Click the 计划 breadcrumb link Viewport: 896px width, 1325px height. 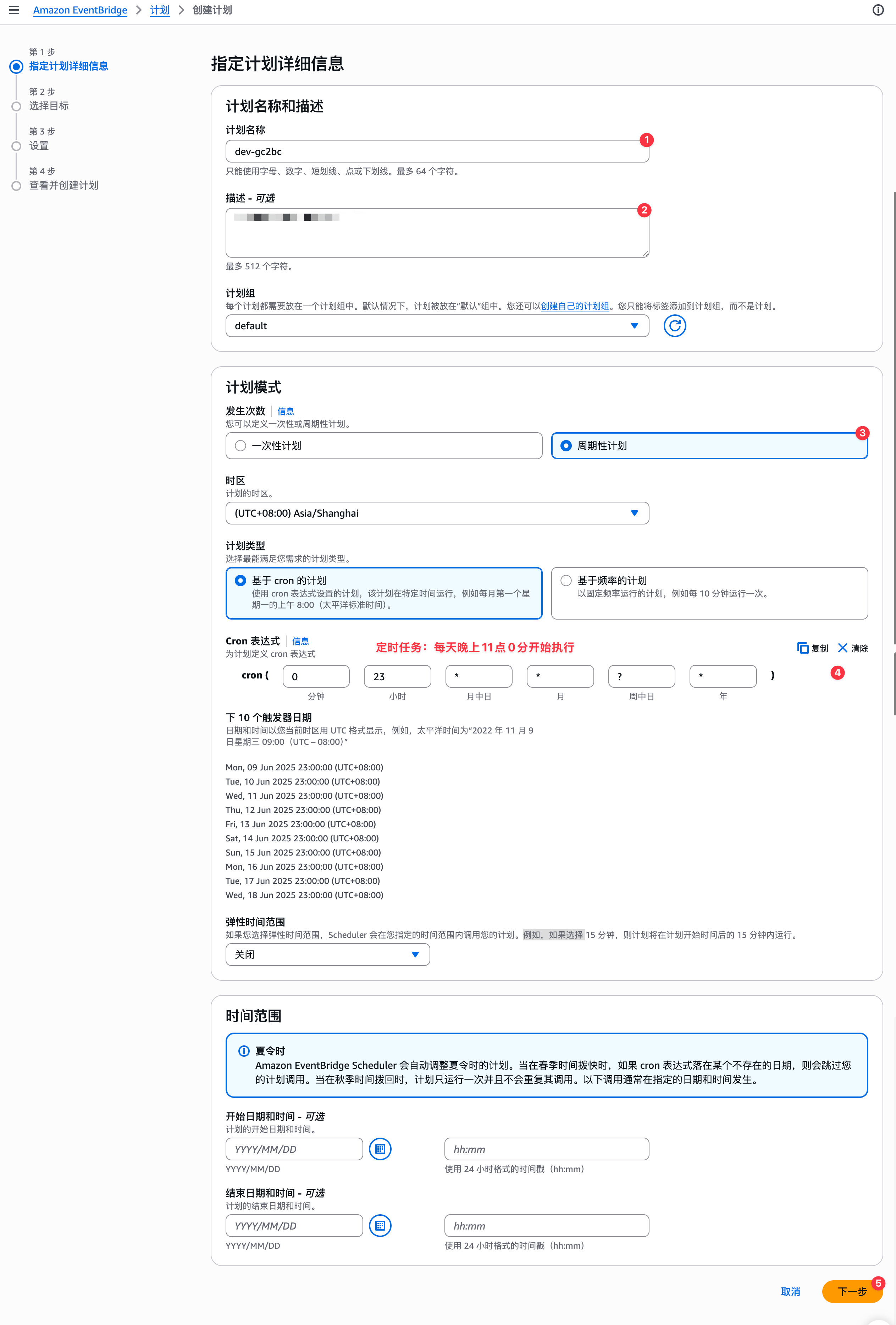click(x=160, y=10)
